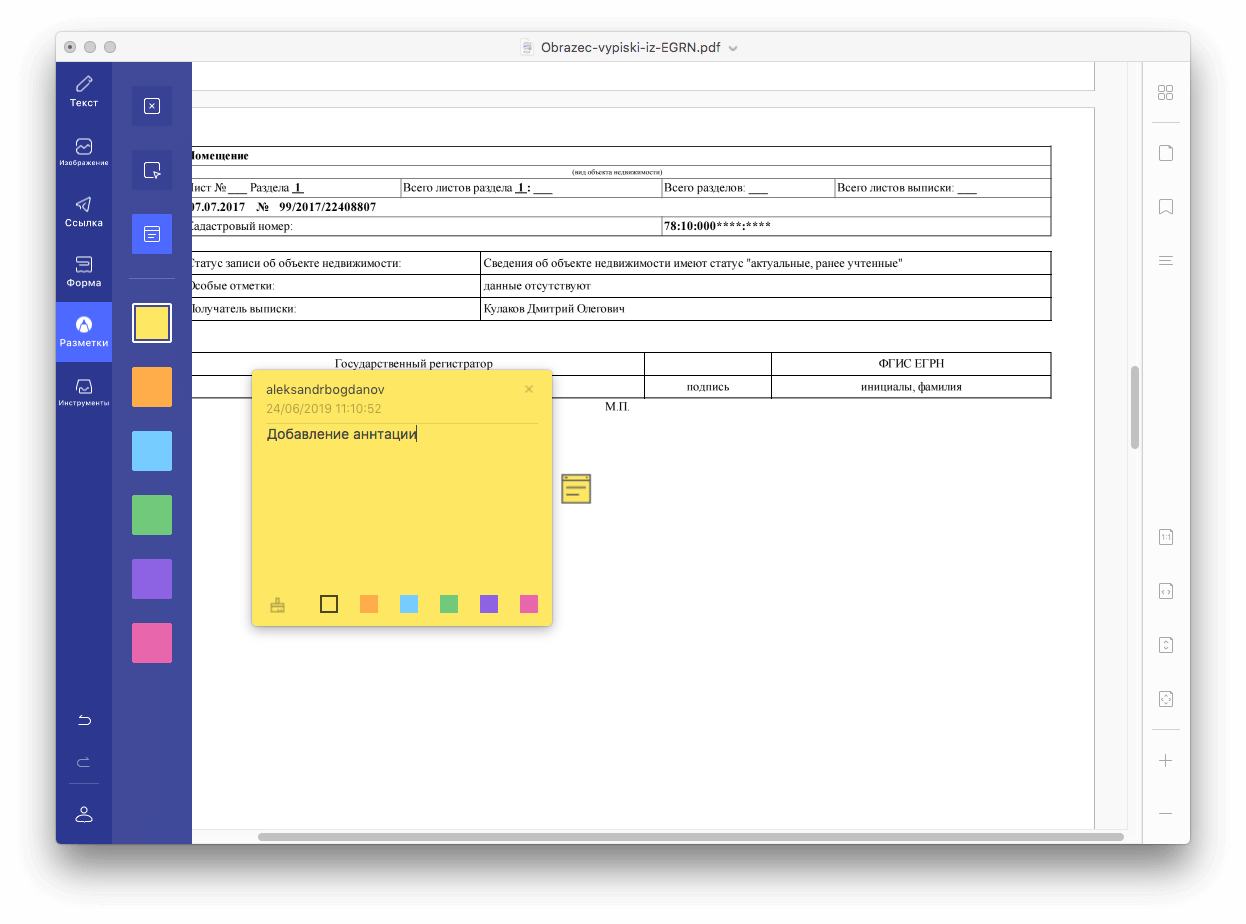Select purple color inside the note popup
This screenshot has width=1246, height=924.
tap(489, 604)
